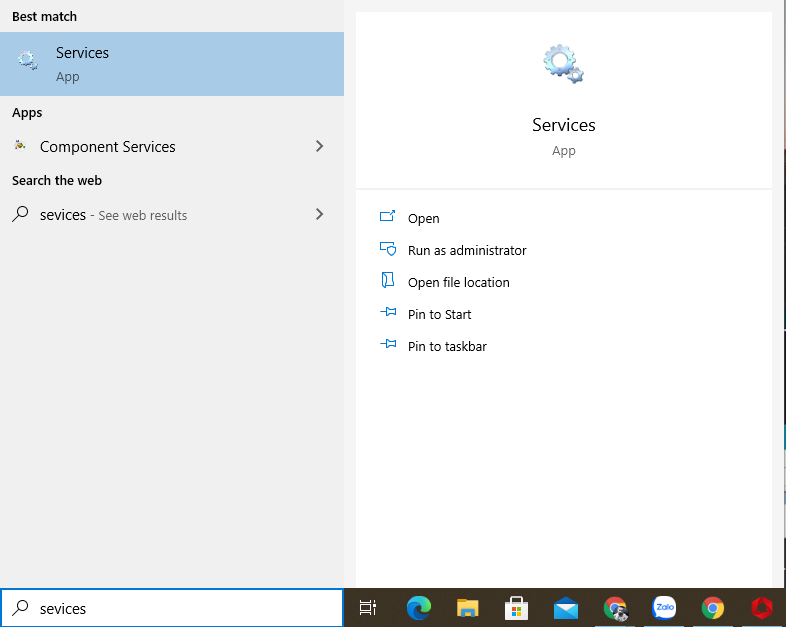Open plain Google Chrome taskbar icon
This screenshot has height=627, width=786.
[x=713, y=608]
